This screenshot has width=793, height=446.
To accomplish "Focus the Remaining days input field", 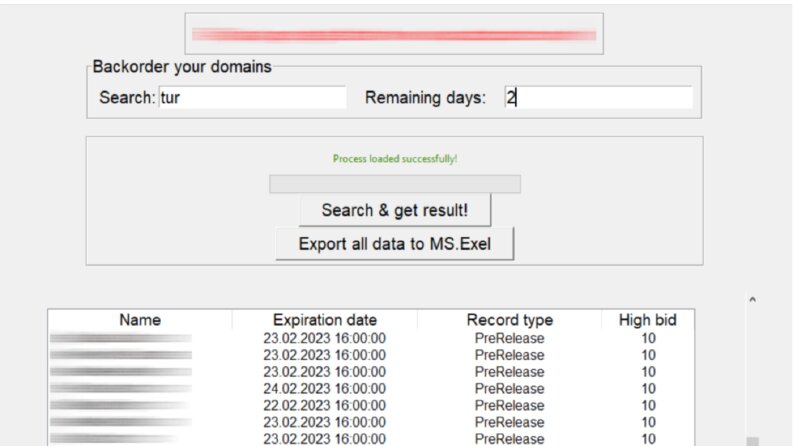I will [598, 97].
